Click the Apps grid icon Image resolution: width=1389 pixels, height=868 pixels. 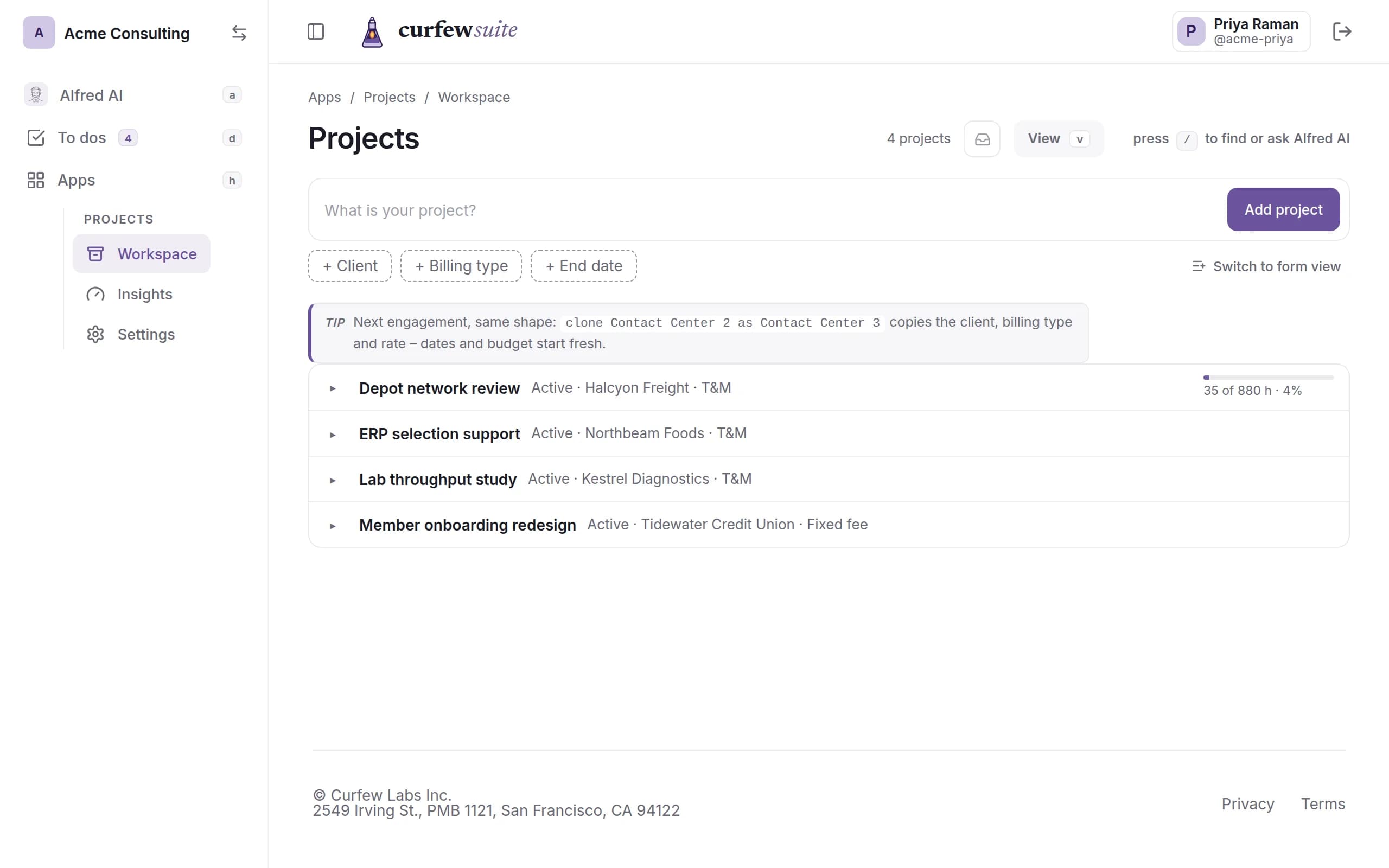pos(36,180)
